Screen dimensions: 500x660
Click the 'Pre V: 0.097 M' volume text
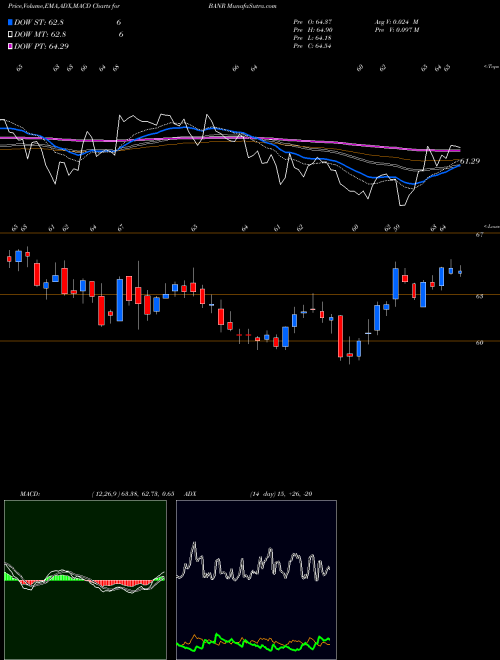point(396,29)
